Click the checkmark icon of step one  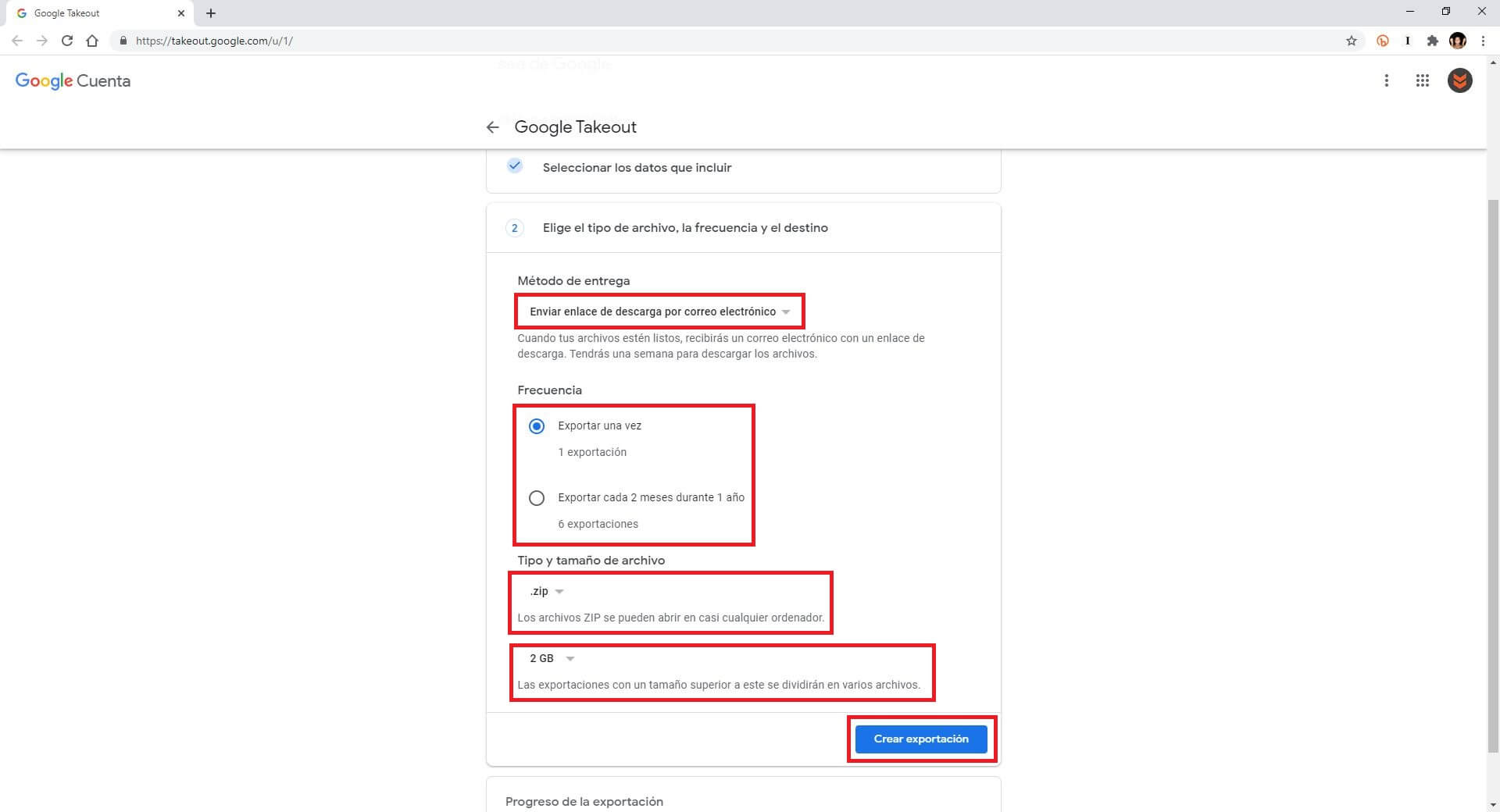[x=514, y=166]
